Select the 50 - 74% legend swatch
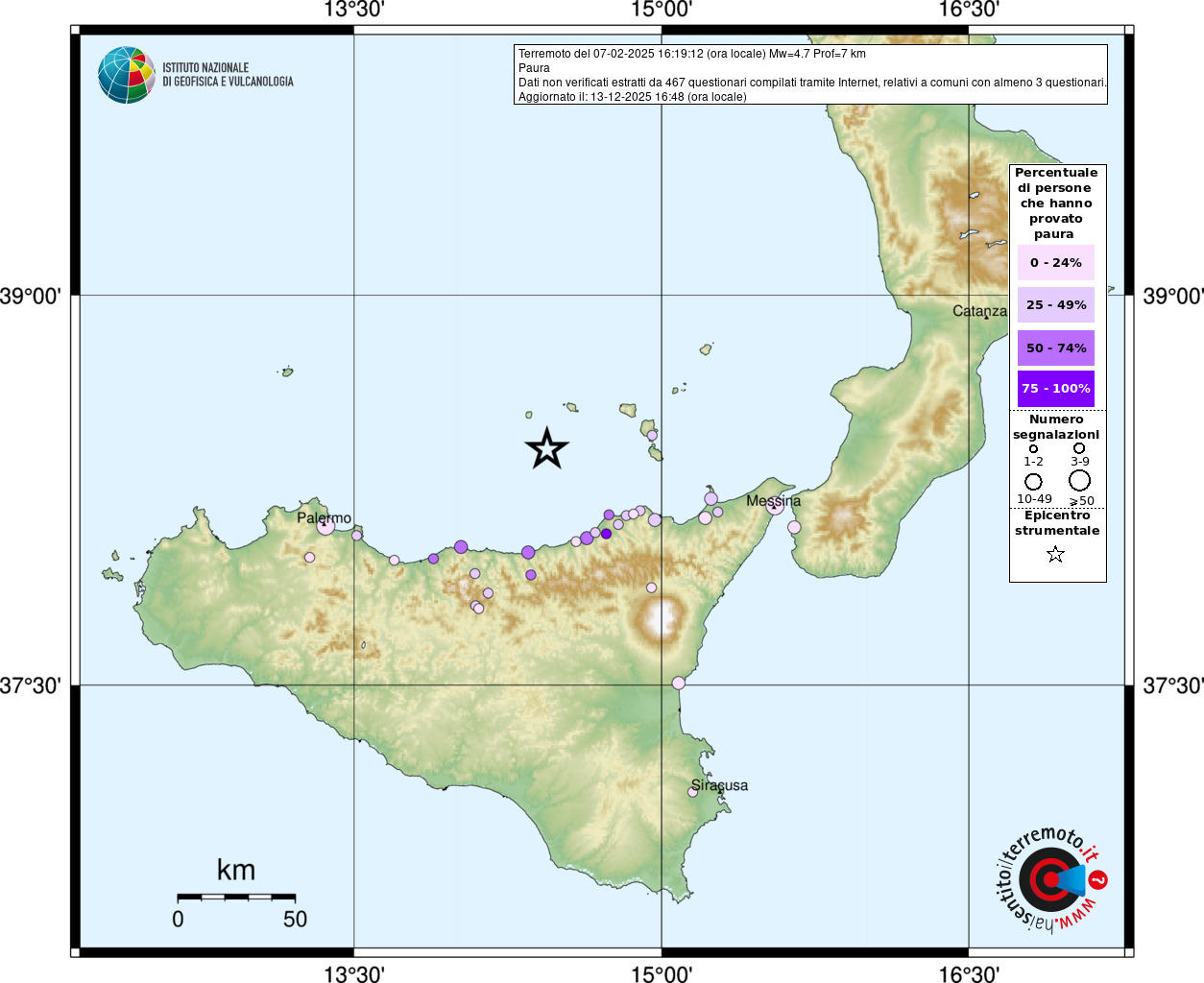This screenshot has width=1204, height=983. [x=1056, y=348]
